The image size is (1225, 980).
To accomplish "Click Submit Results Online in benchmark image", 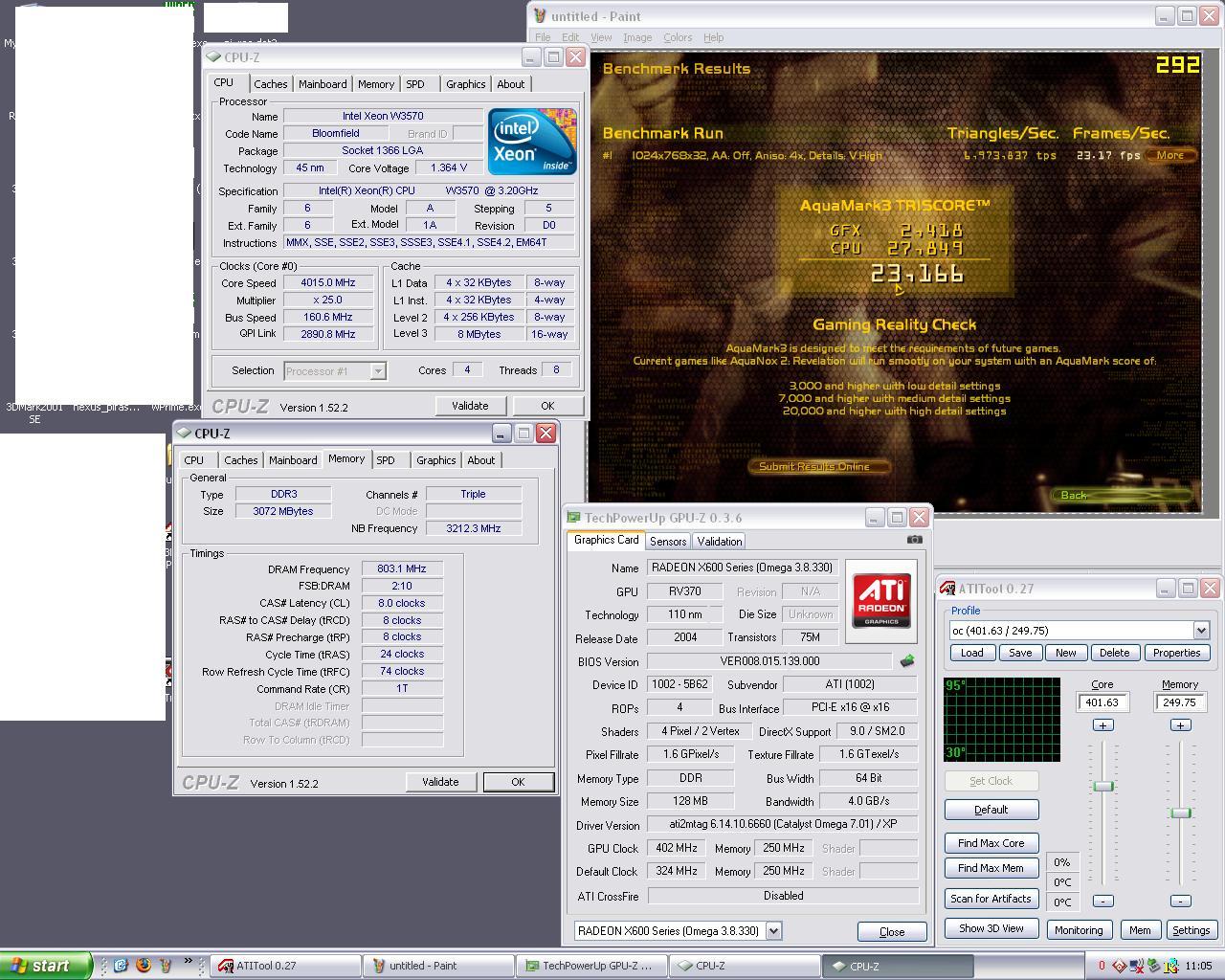I will tap(818, 466).
